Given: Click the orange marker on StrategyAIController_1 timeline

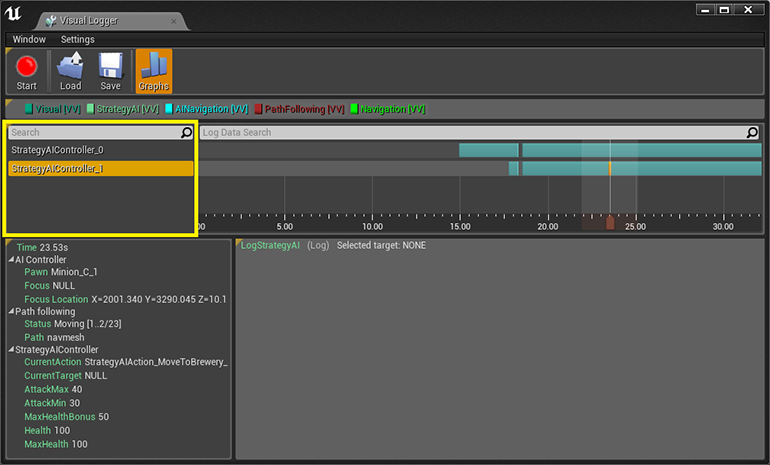Looking at the screenshot, I should pos(610,168).
